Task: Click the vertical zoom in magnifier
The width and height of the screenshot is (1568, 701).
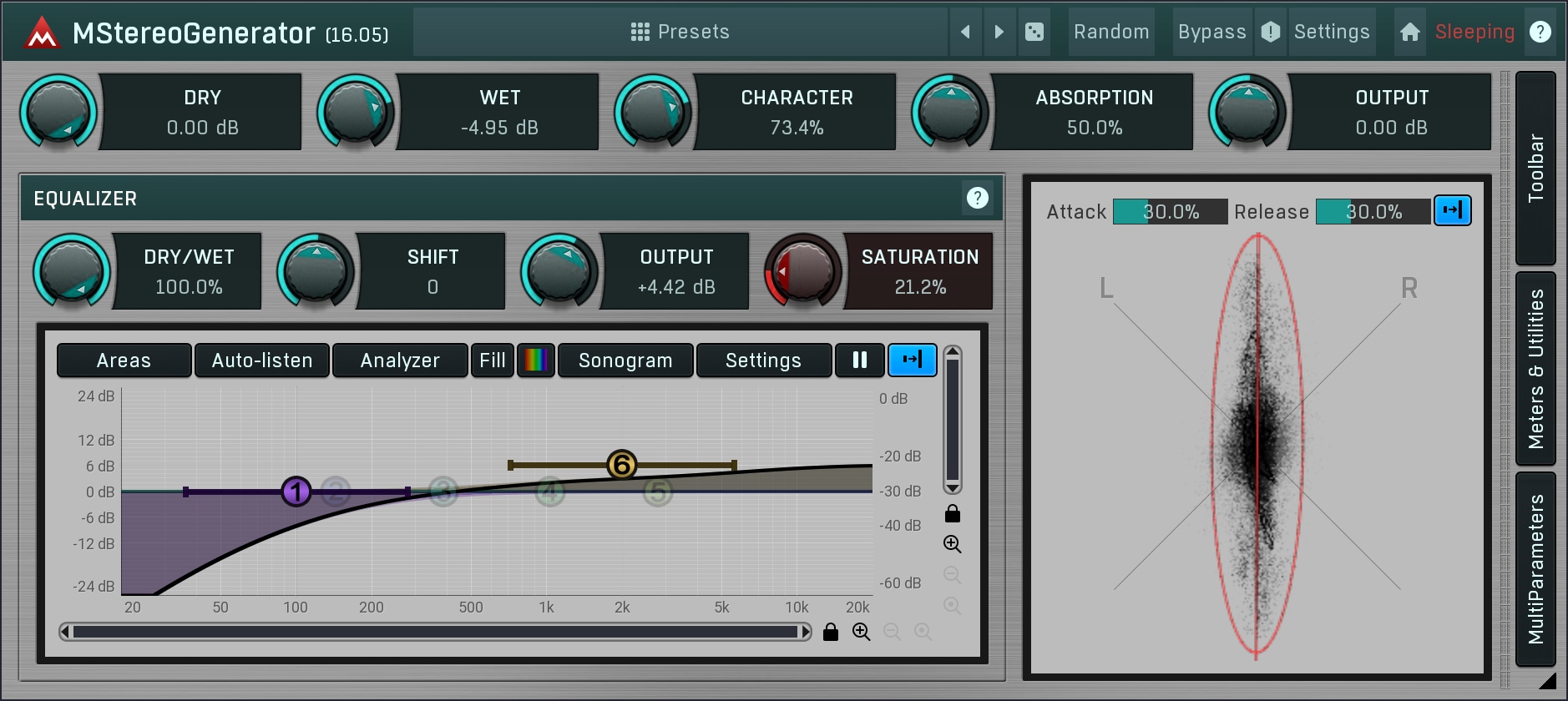Action: [953, 544]
